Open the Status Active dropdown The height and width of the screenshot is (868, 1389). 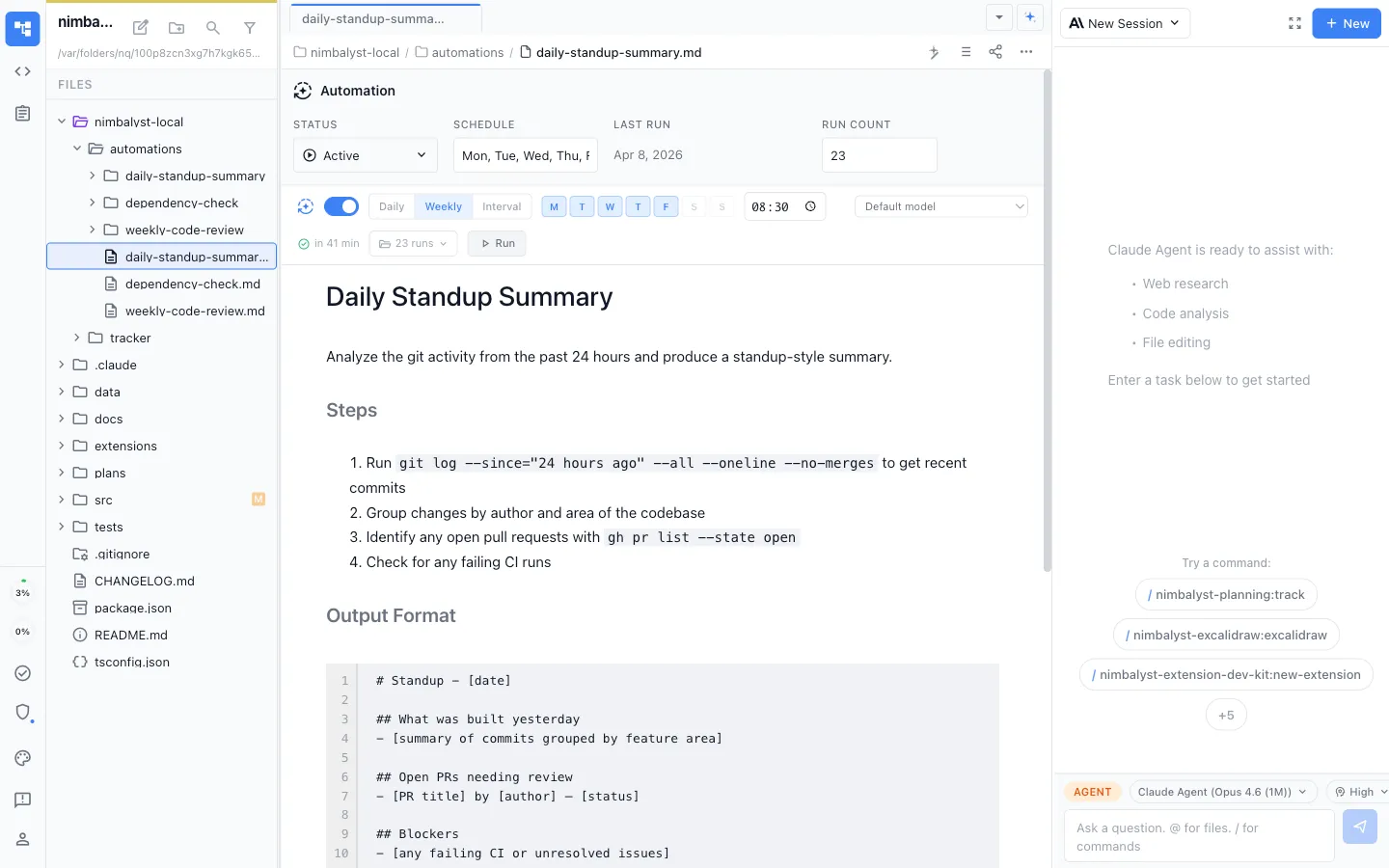[365, 154]
